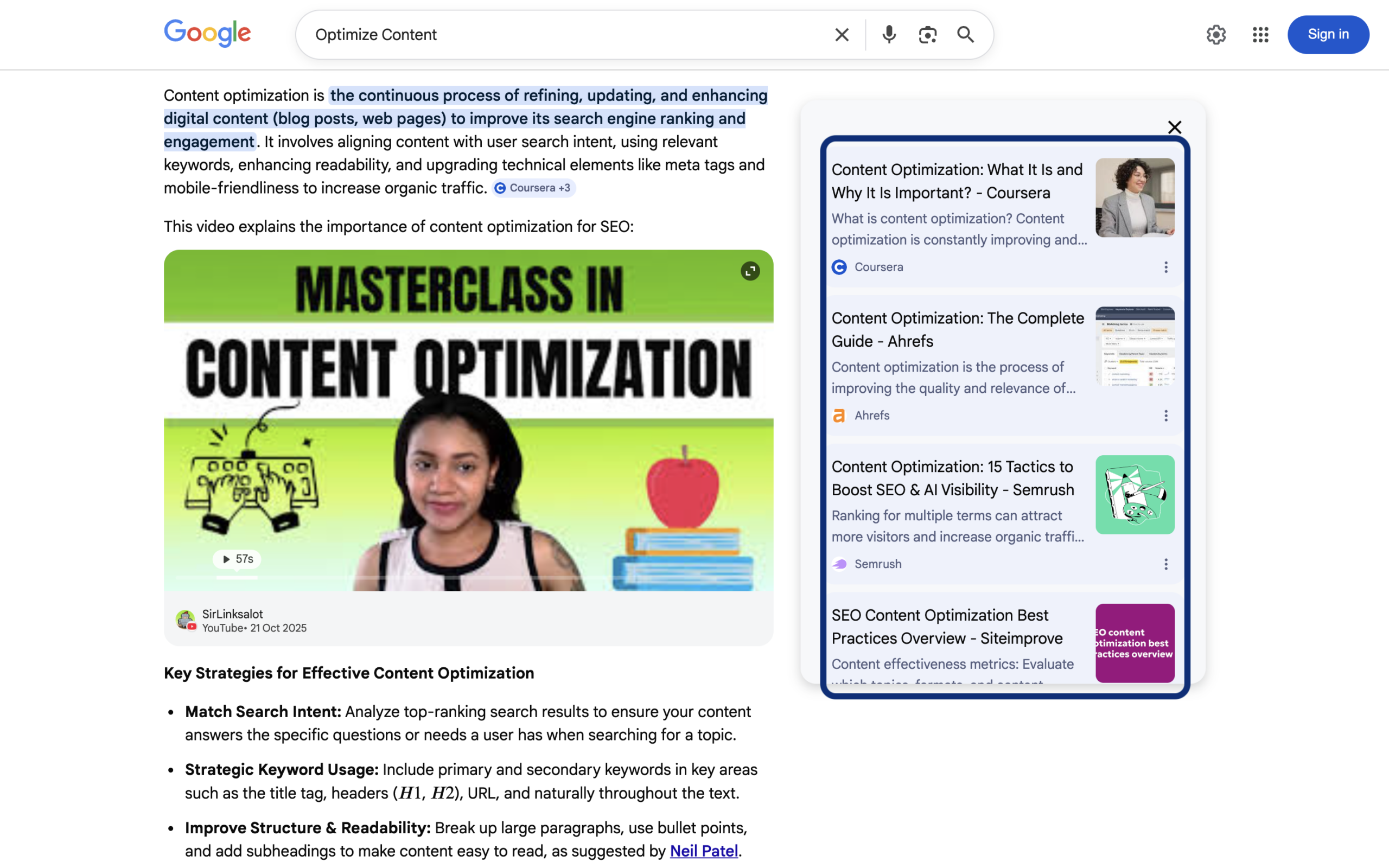Click the Google logo
This screenshot has width=1389, height=868.
coord(207,33)
